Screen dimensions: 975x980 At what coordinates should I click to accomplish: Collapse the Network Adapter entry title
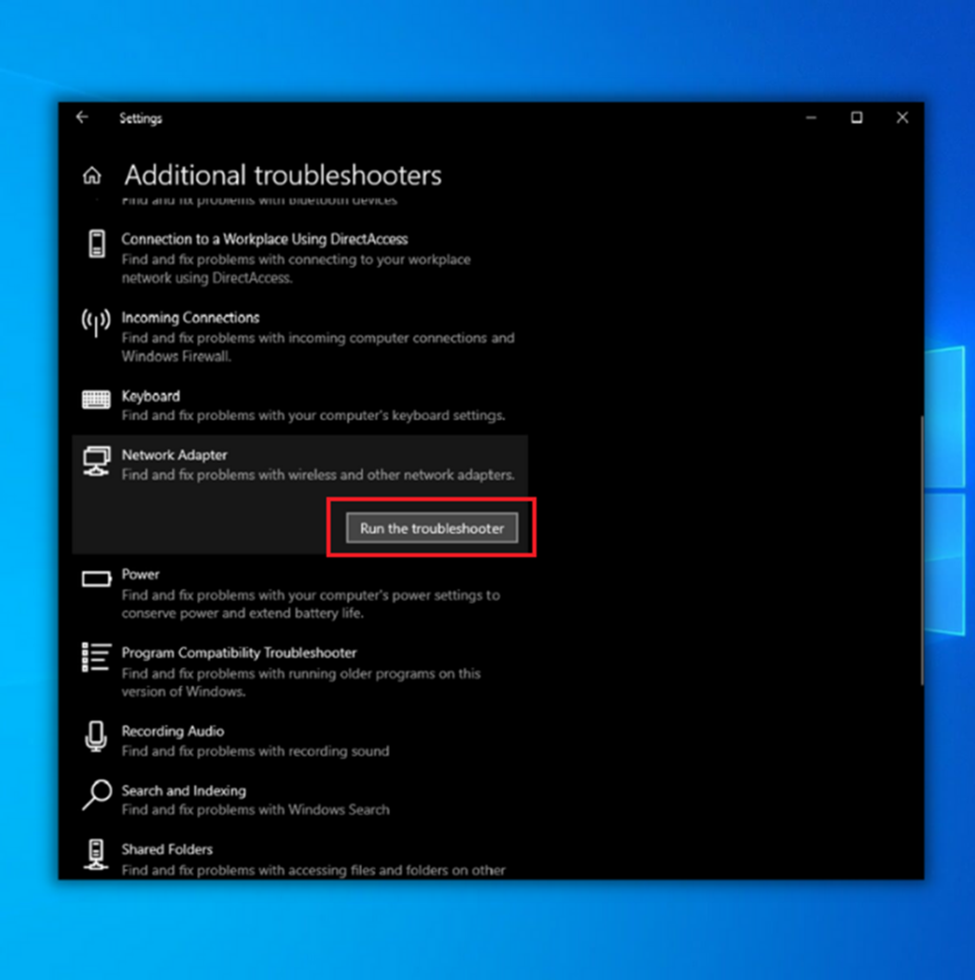(x=174, y=455)
